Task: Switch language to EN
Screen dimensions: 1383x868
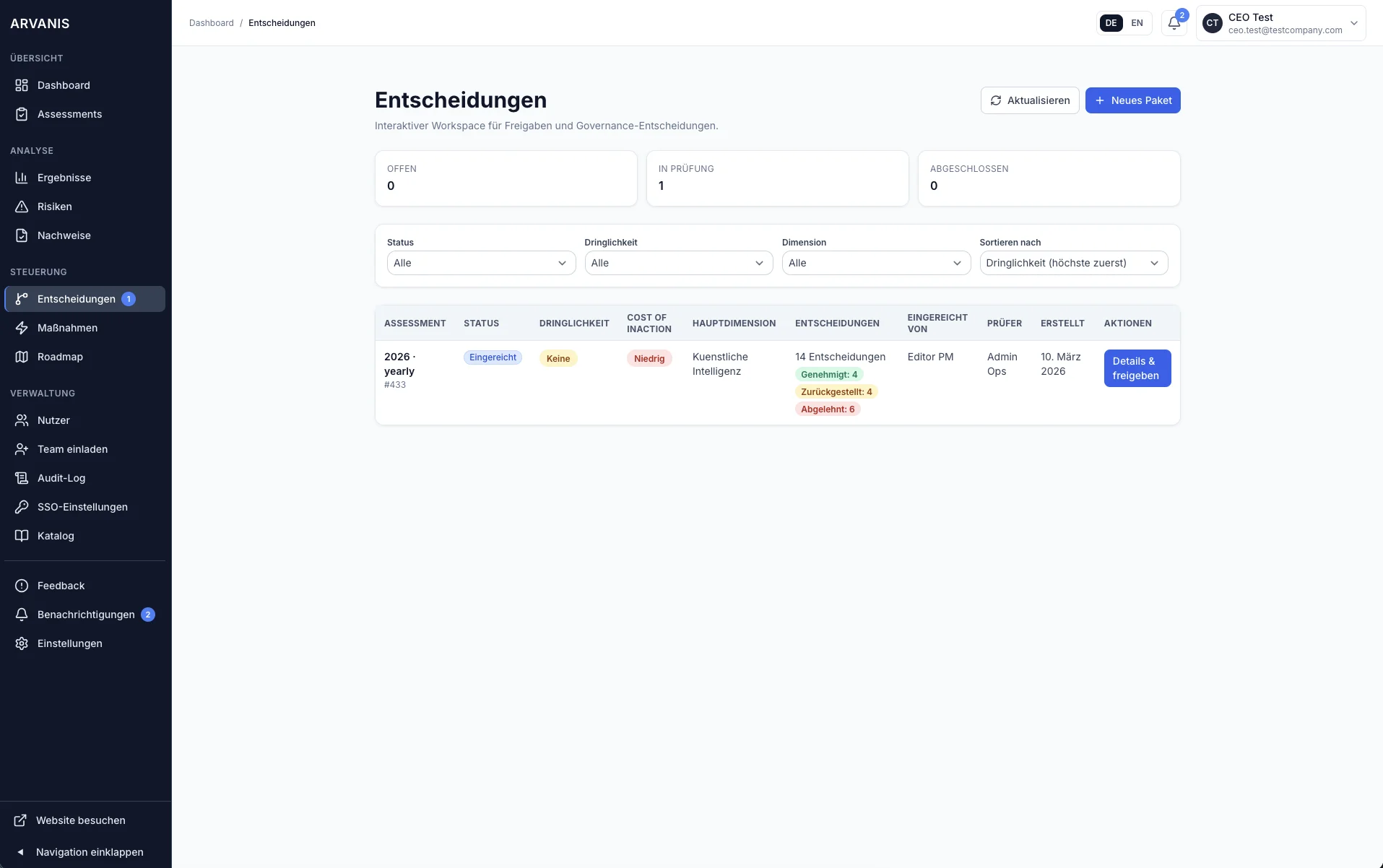Action: click(x=1137, y=22)
